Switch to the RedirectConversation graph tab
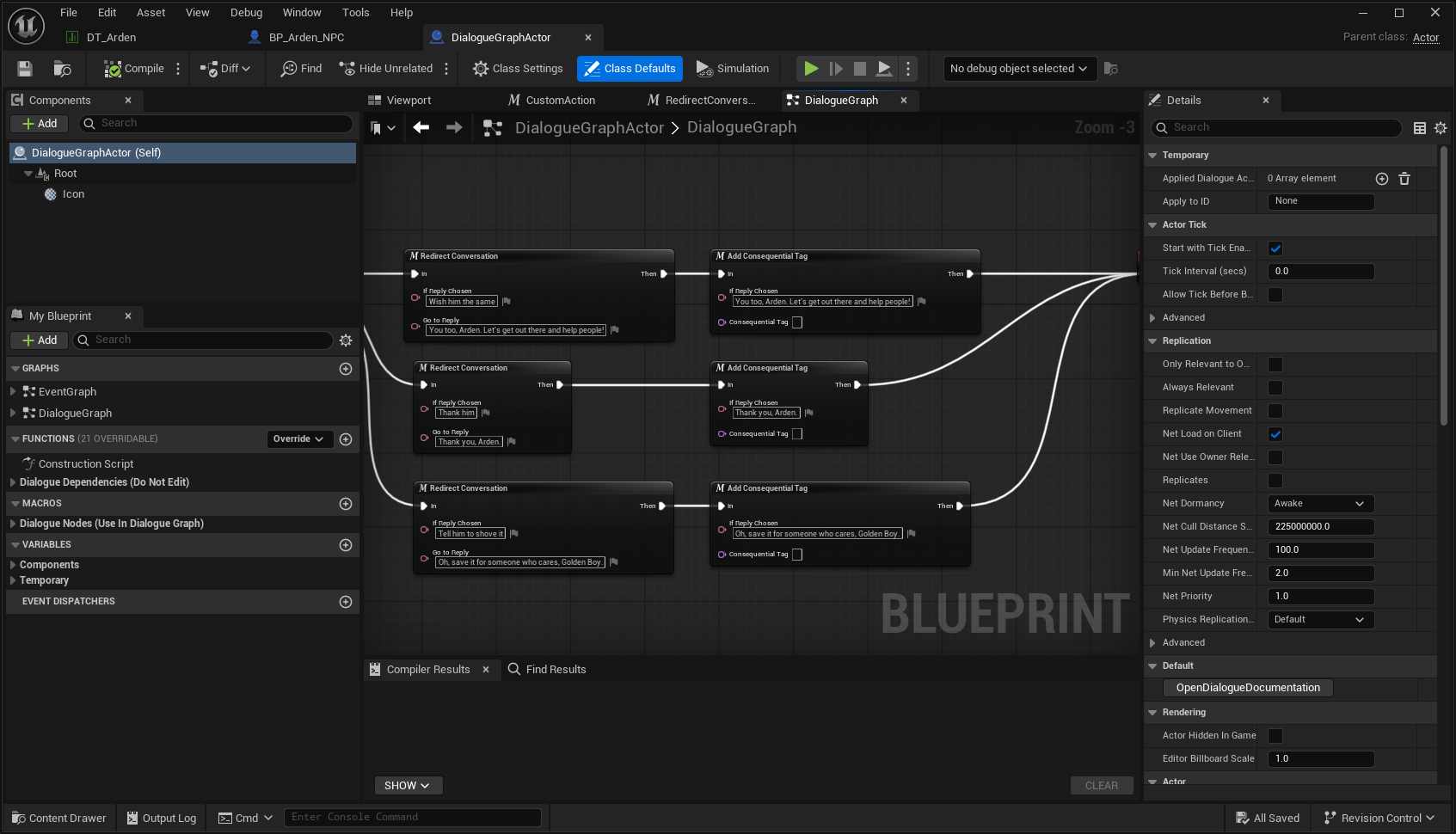Screen dimensions: 1456x834 pos(702,101)
